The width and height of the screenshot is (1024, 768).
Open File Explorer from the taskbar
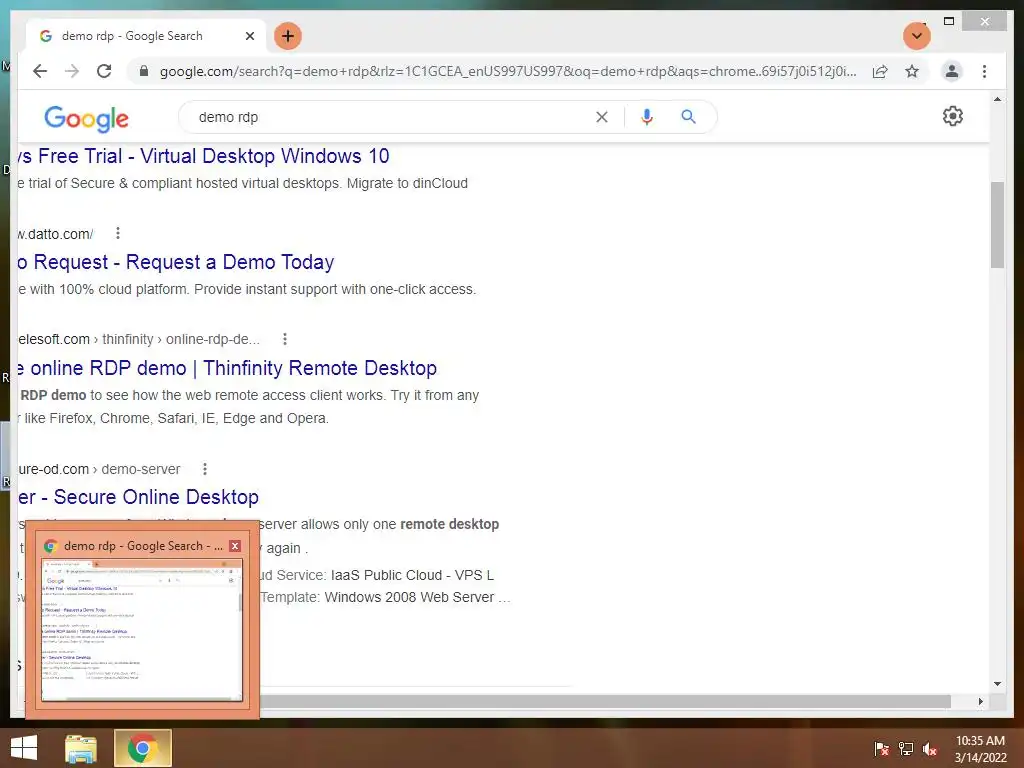point(81,748)
